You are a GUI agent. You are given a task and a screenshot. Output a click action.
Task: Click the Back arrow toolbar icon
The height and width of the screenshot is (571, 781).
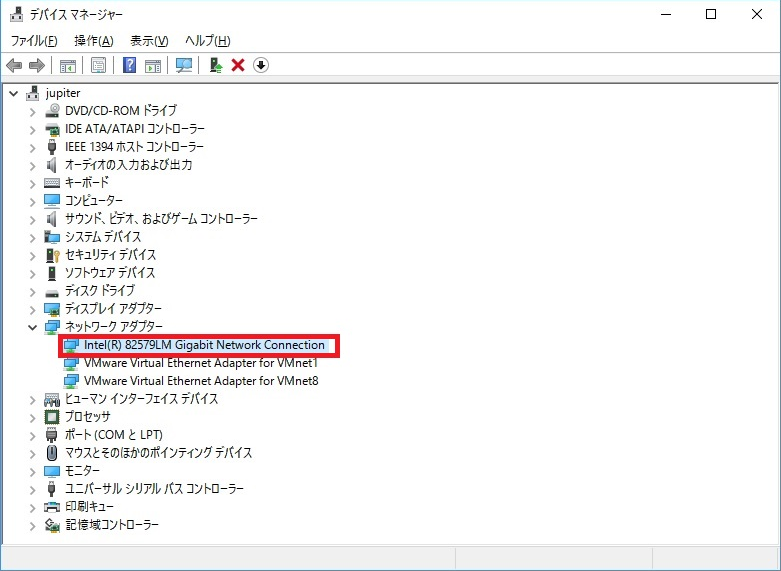coord(14,65)
